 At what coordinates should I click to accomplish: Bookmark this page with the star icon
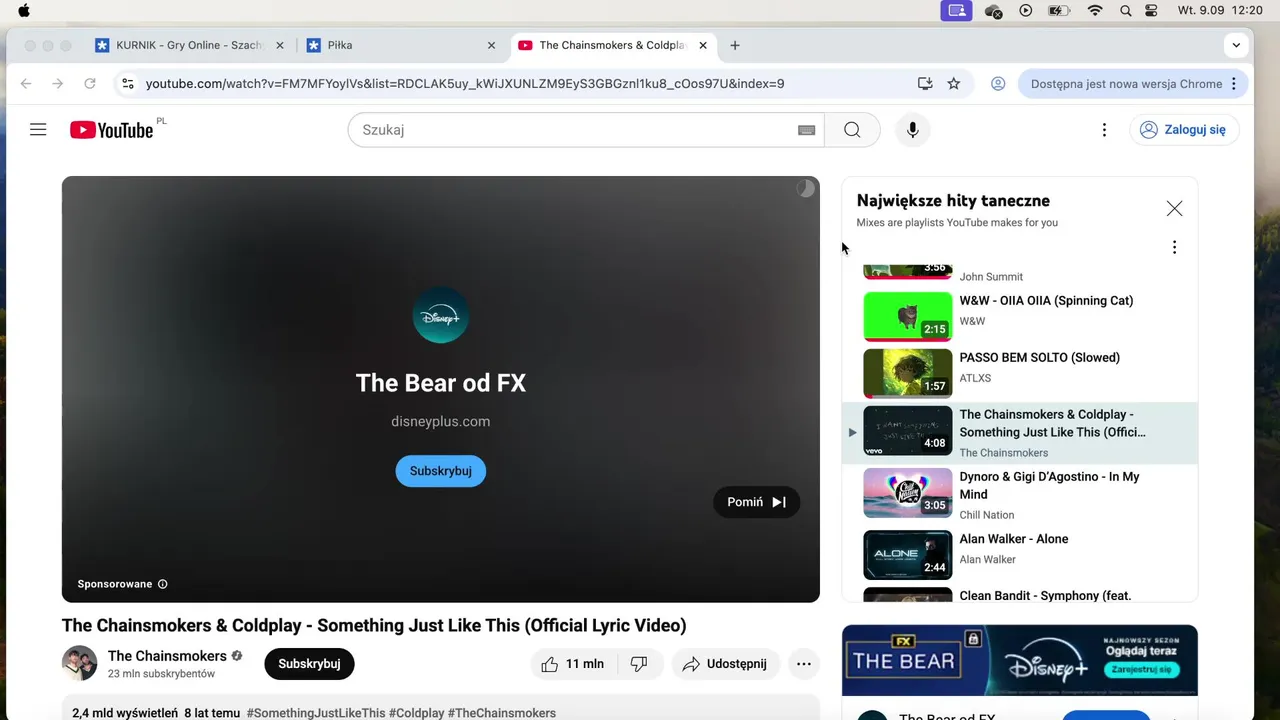coord(954,84)
